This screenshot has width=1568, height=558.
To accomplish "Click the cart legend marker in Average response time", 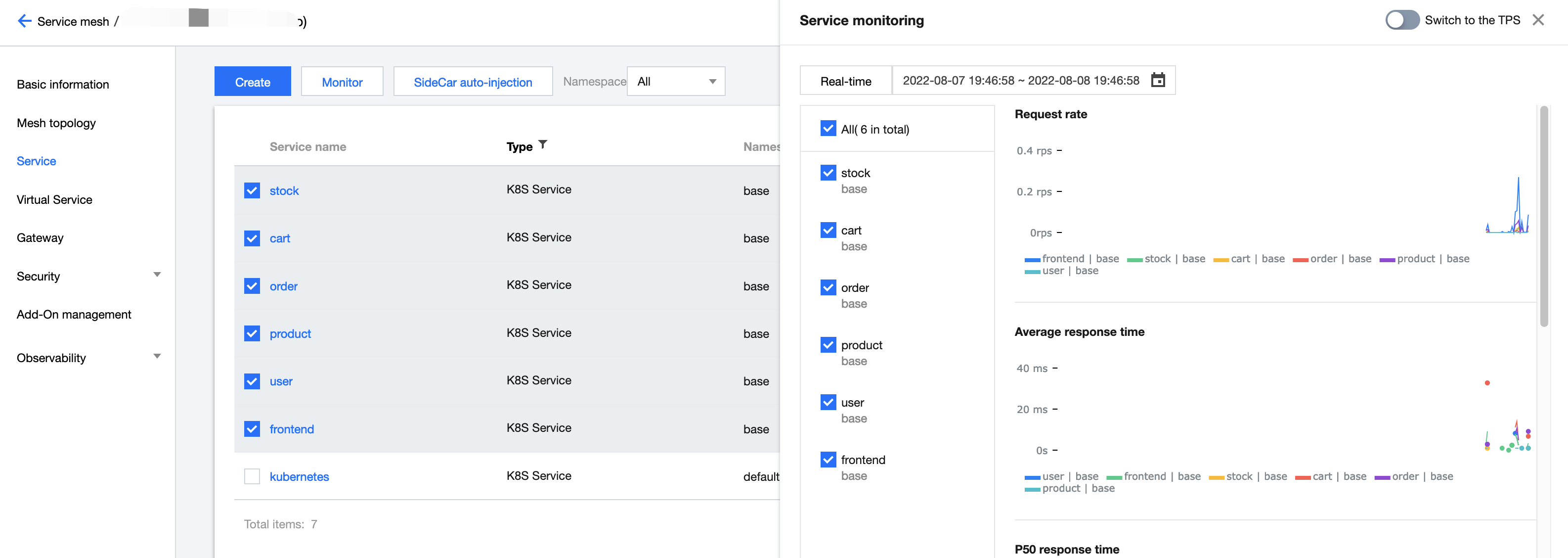I will pos(1303,477).
